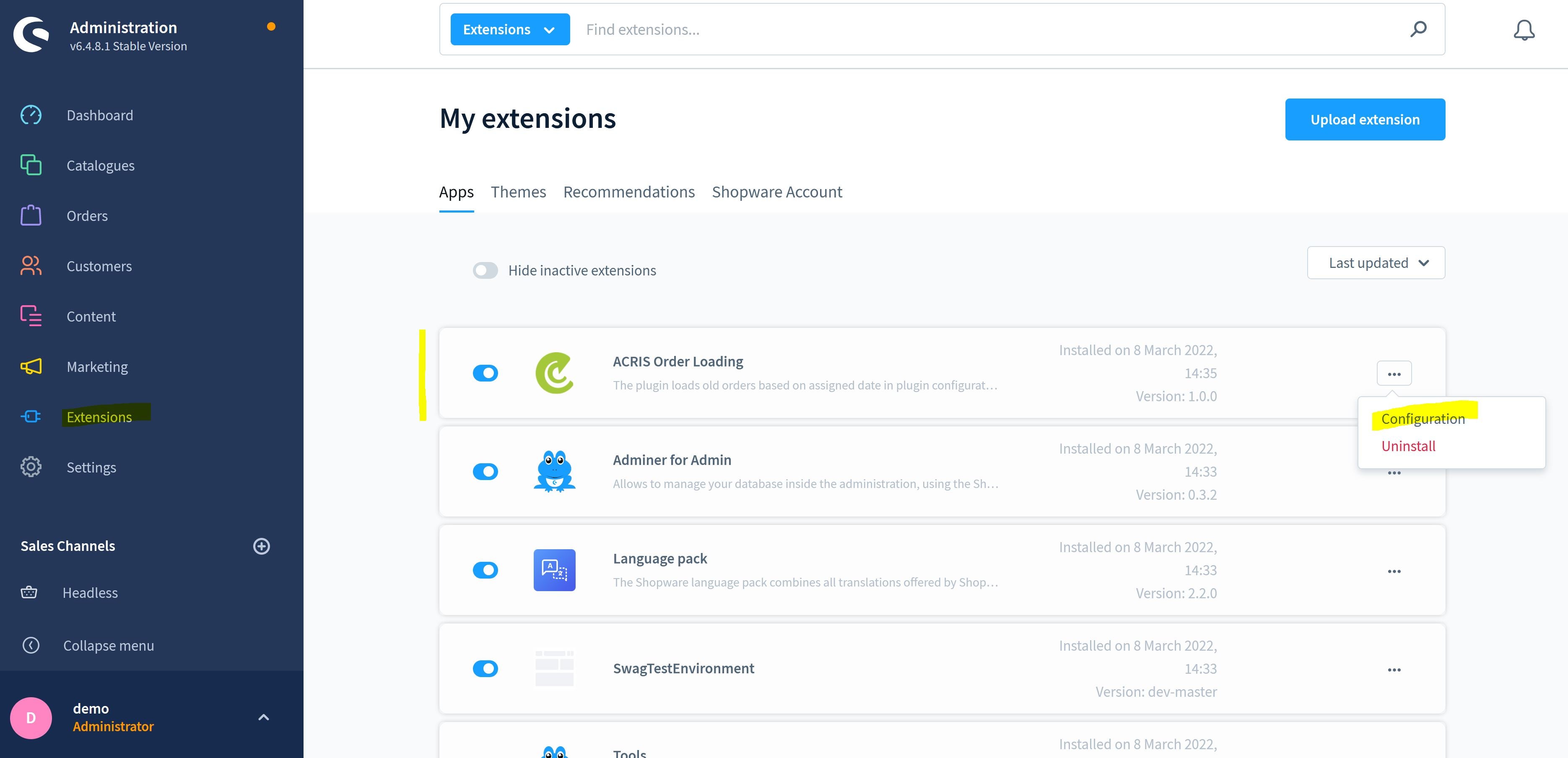Click the Marketing sidebar icon
The width and height of the screenshot is (1568, 758).
click(31, 366)
